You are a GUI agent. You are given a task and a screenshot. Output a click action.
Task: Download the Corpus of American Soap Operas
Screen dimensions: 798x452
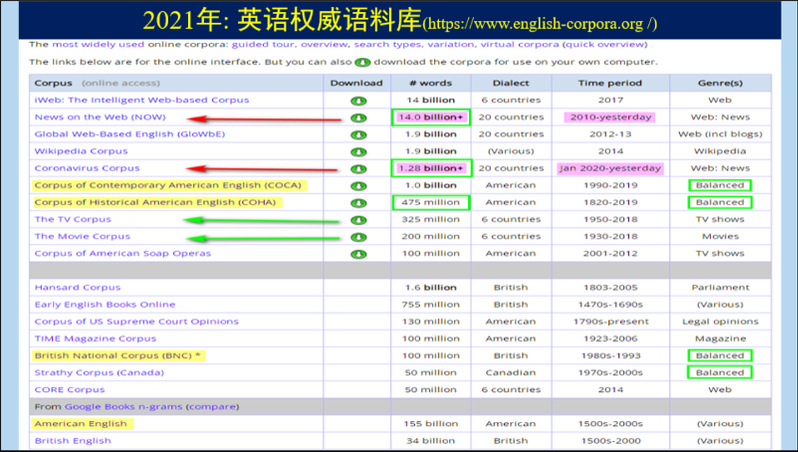coord(358,253)
